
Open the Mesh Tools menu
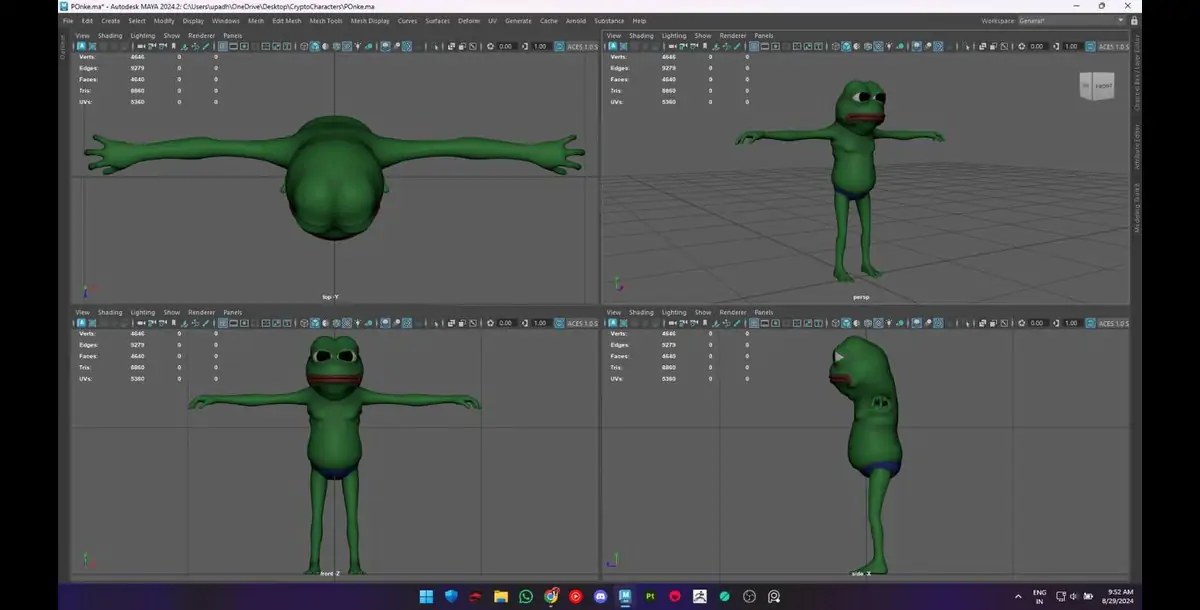pyautogui.click(x=325, y=20)
